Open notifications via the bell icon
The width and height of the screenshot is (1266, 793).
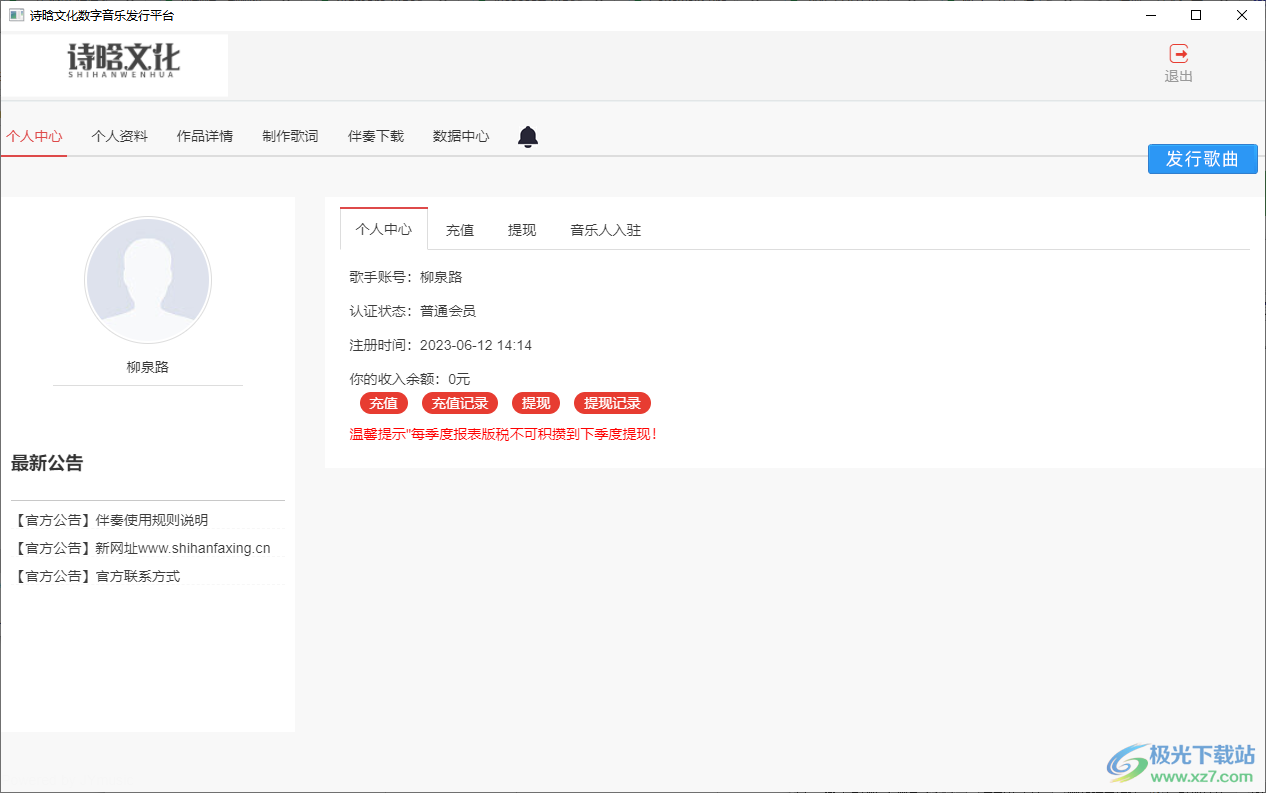click(x=527, y=137)
